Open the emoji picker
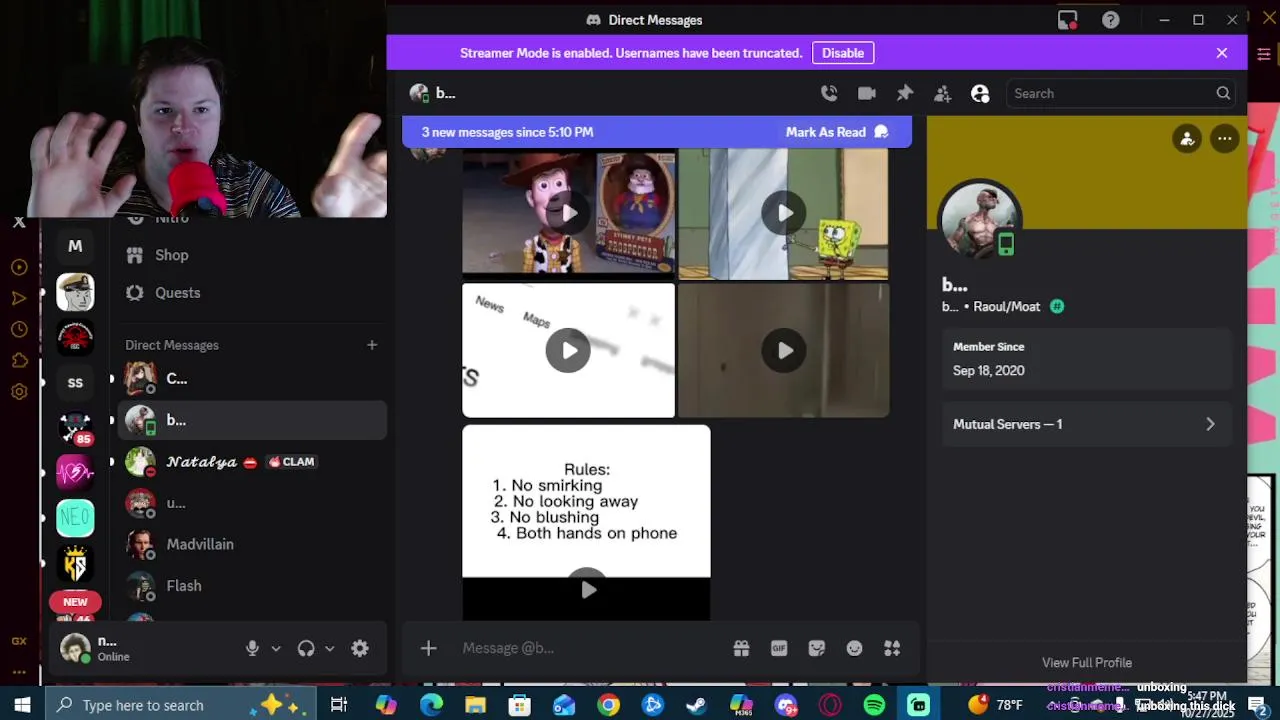Image resolution: width=1280 pixels, height=720 pixels. click(854, 648)
